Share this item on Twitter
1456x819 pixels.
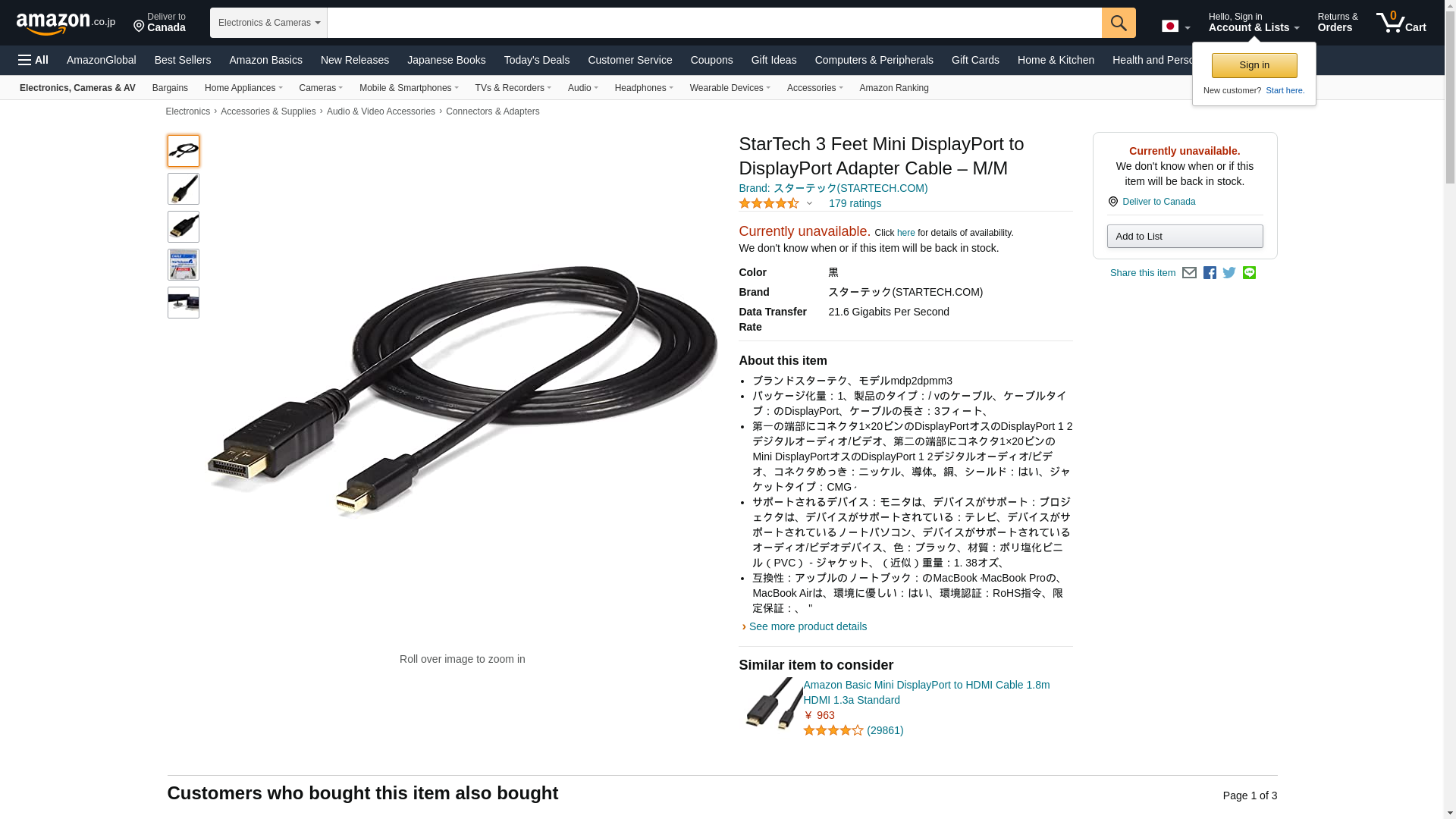1229,273
